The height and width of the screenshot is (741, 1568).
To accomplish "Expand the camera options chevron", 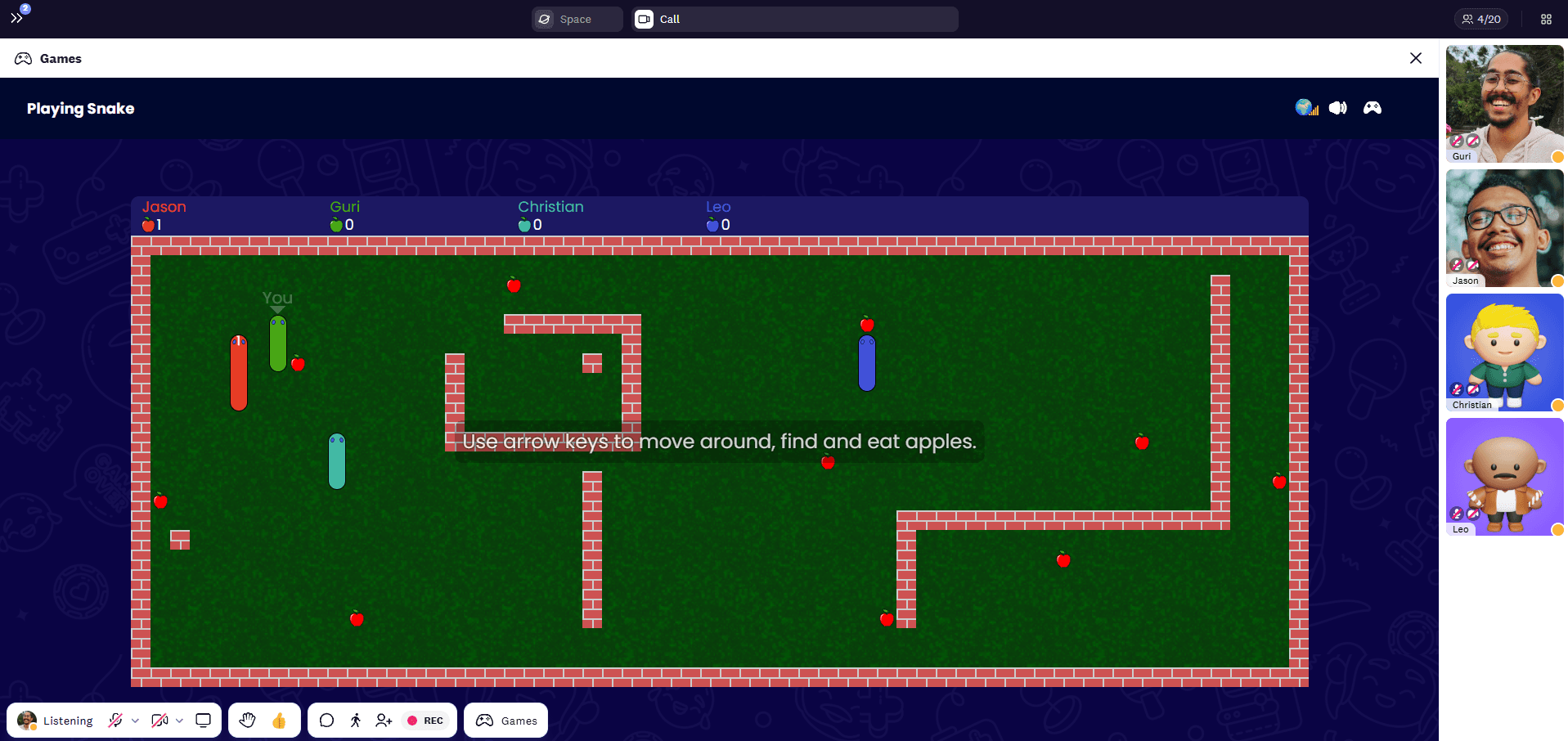I will click(x=179, y=721).
